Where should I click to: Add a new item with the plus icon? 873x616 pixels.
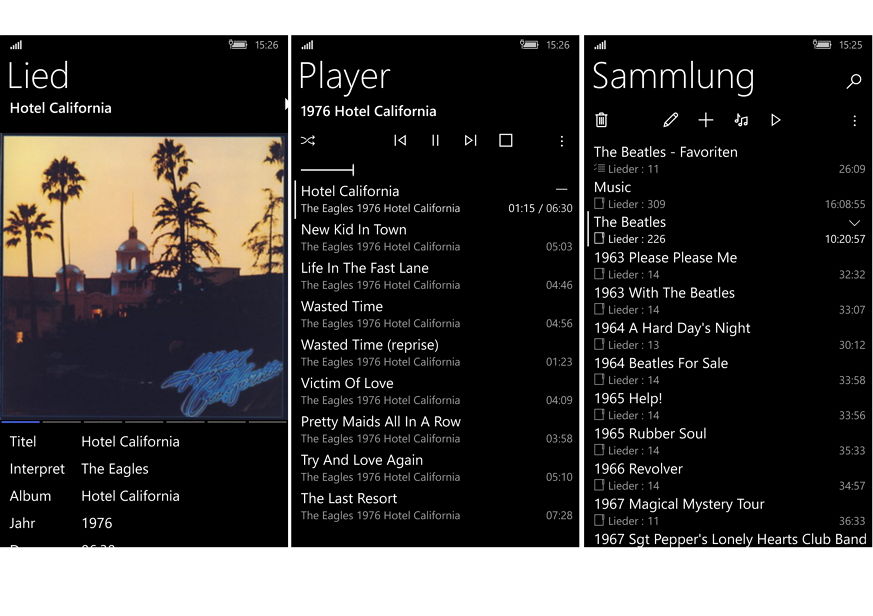pyautogui.click(x=705, y=120)
